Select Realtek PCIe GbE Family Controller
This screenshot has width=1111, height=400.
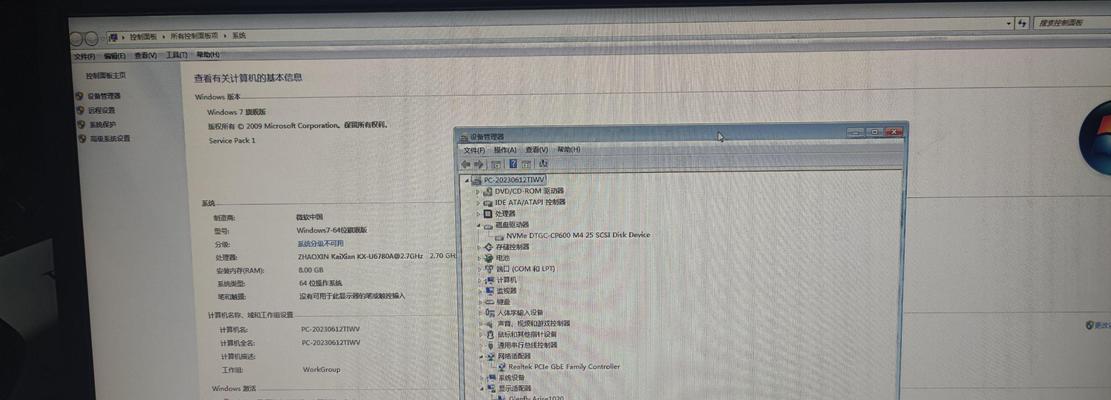click(564, 367)
